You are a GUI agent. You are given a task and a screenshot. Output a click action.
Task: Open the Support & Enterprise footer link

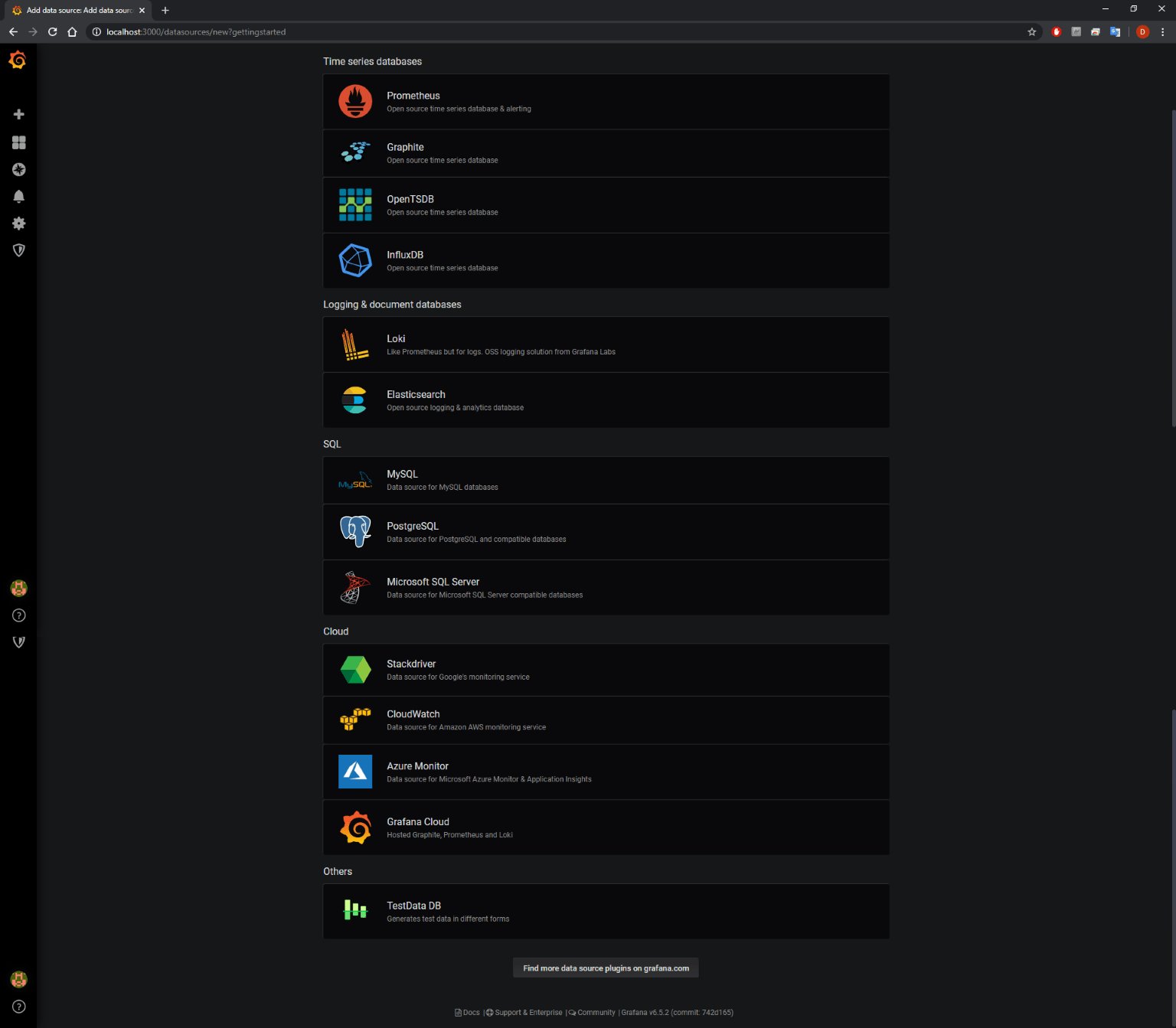pos(524,1012)
